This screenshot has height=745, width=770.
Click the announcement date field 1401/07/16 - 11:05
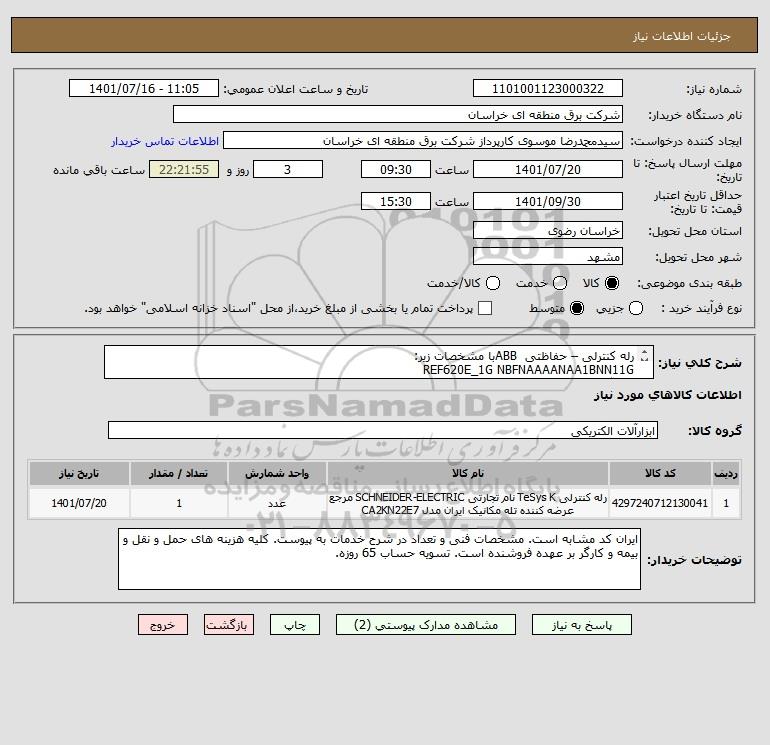click(144, 89)
